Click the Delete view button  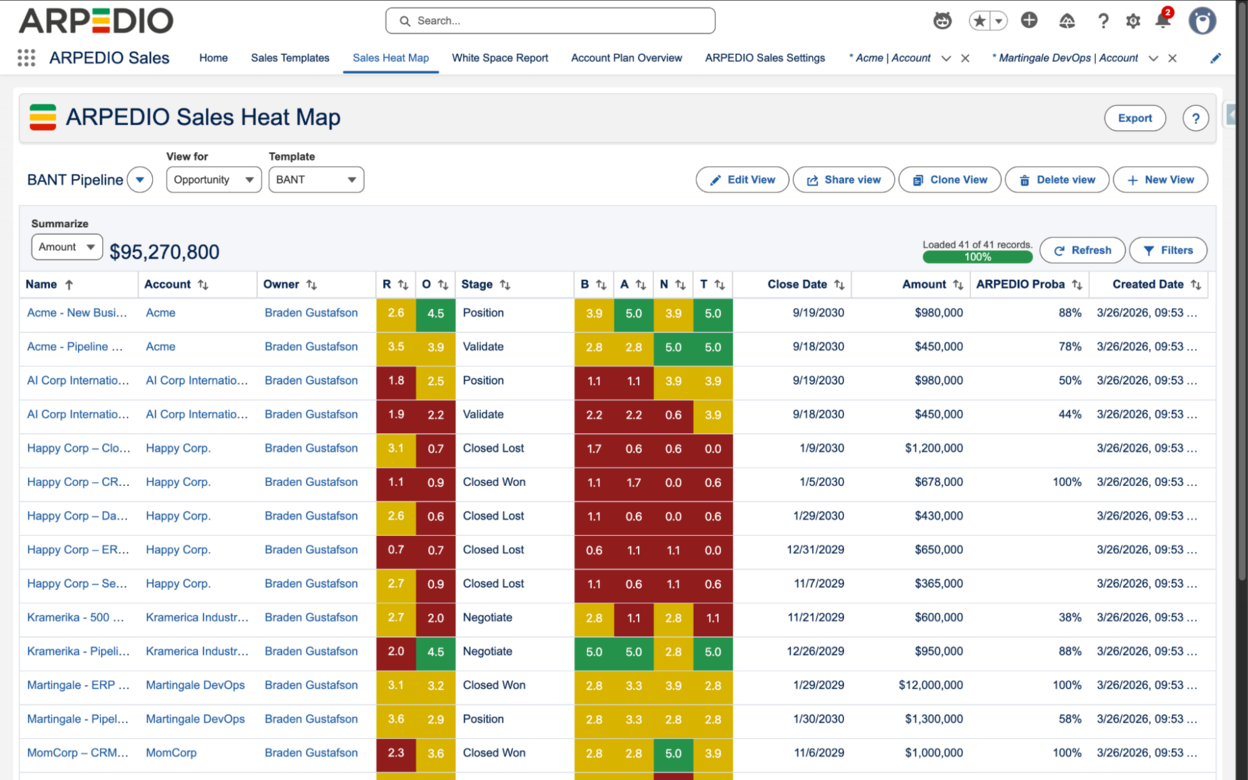[x=1057, y=180]
